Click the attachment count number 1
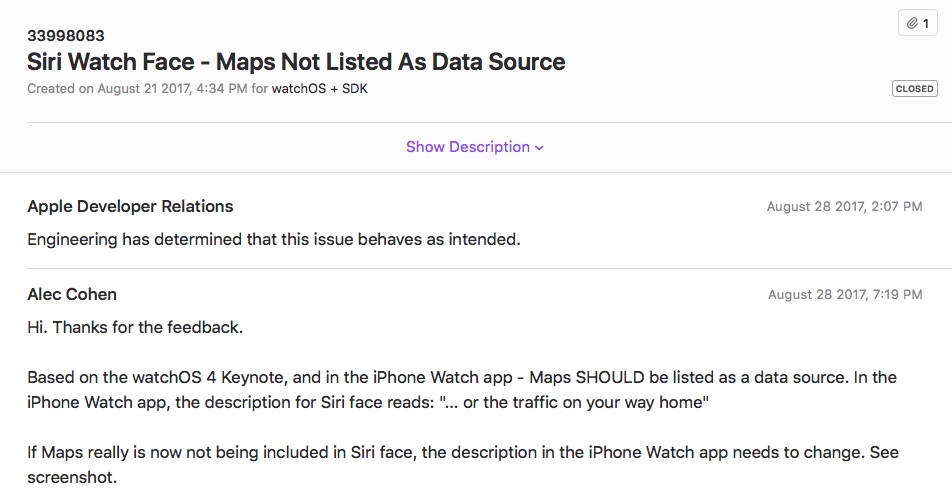The height and width of the screenshot is (503, 952). [x=926, y=24]
